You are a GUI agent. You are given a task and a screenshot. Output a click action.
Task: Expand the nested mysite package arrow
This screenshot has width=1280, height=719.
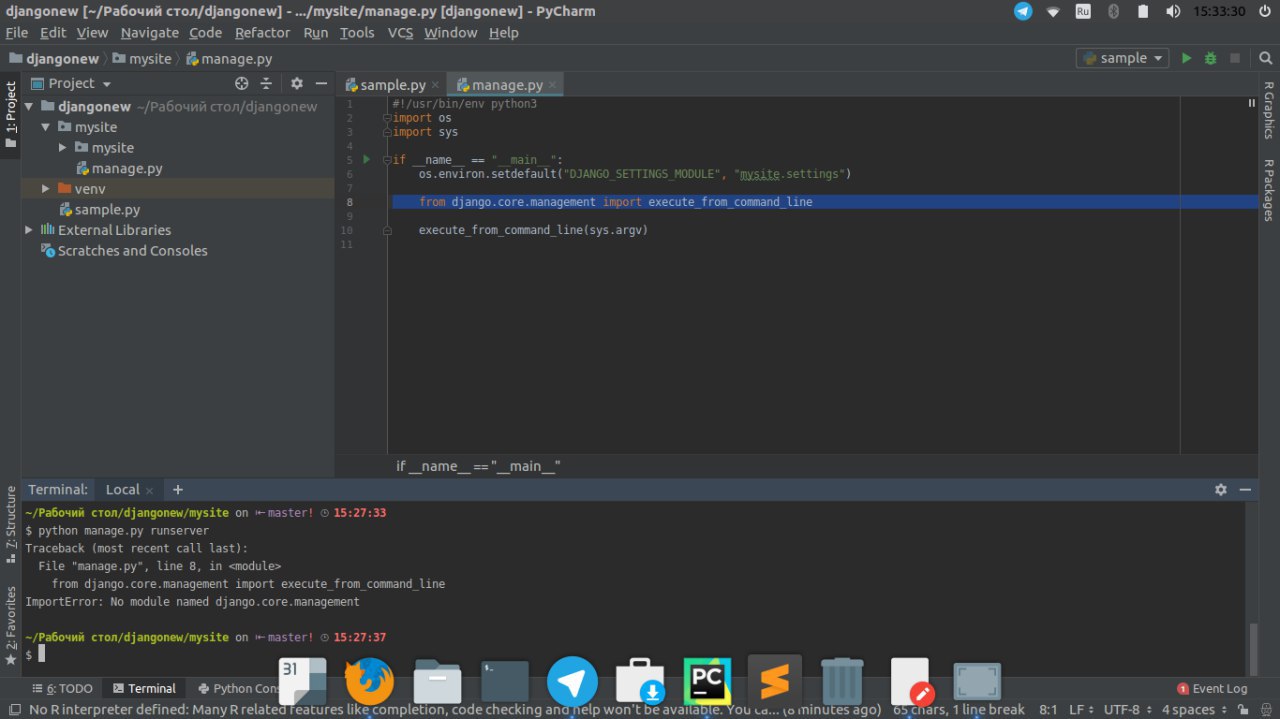(x=63, y=148)
